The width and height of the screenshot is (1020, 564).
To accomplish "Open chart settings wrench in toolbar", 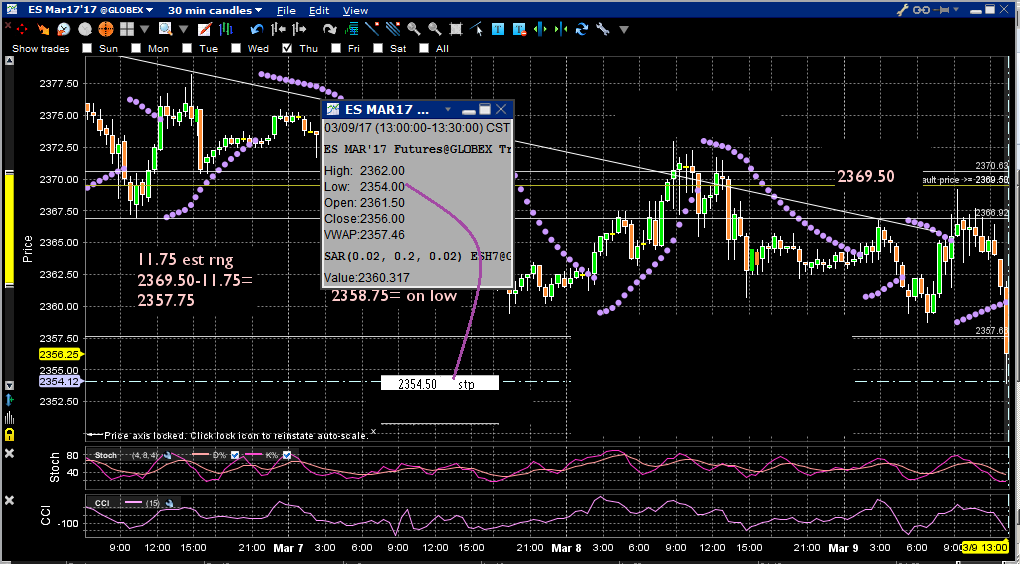I will point(602,29).
